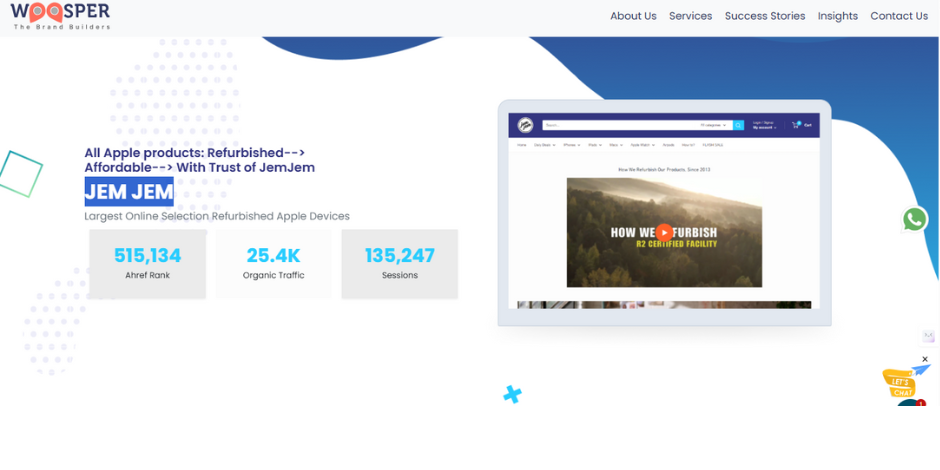Image resolution: width=940 pixels, height=470 pixels.
Task: Navigate to Success Stories
Action: point(765,16)
